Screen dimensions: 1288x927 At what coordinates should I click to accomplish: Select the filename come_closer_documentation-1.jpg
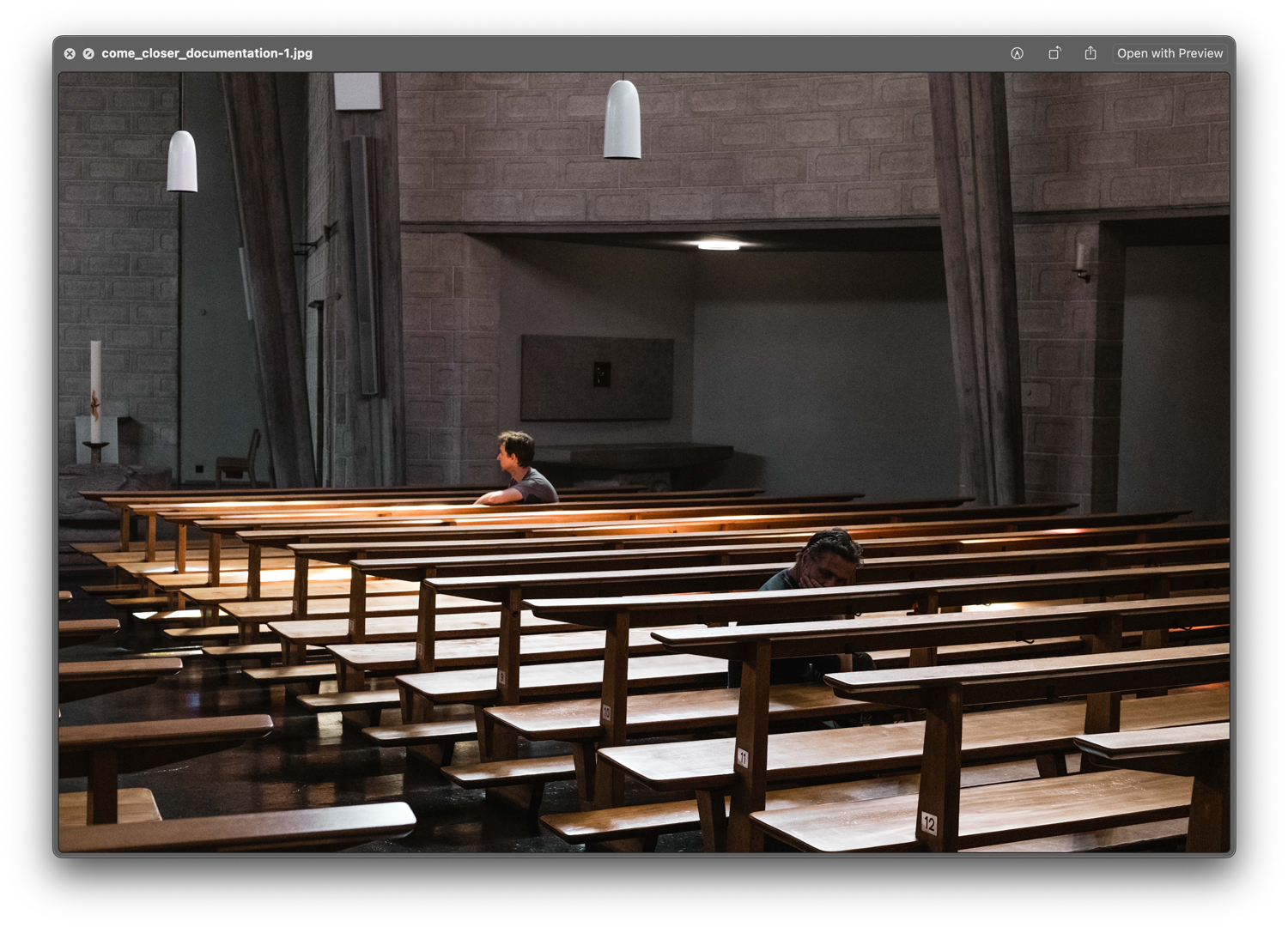tap(206, 53)
